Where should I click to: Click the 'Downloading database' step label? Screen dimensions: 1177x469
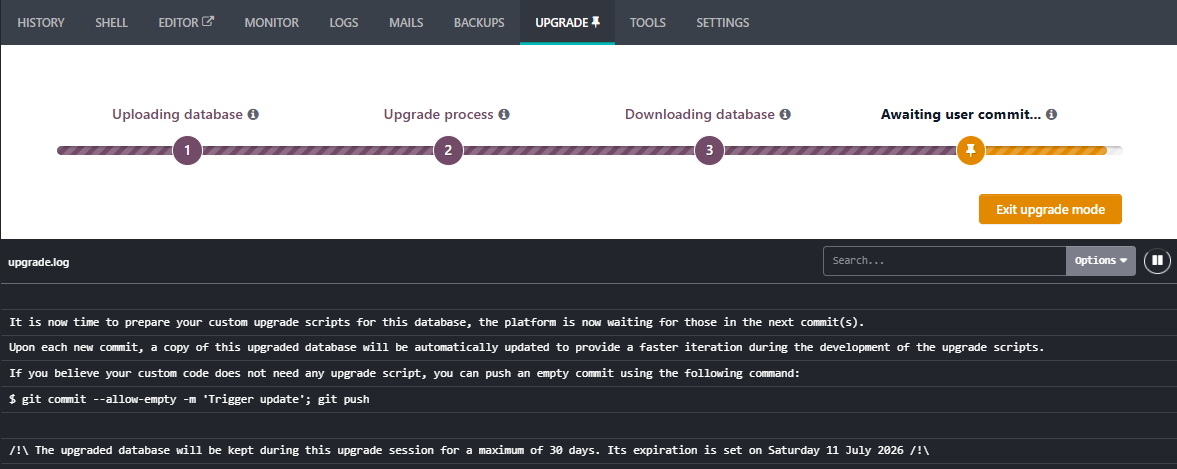point(700,115)
